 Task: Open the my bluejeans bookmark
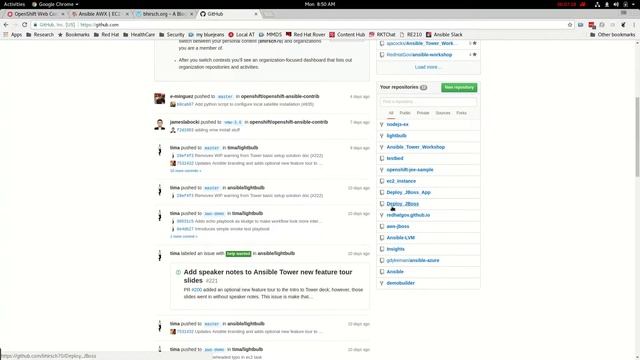click(x=206, y=35)
